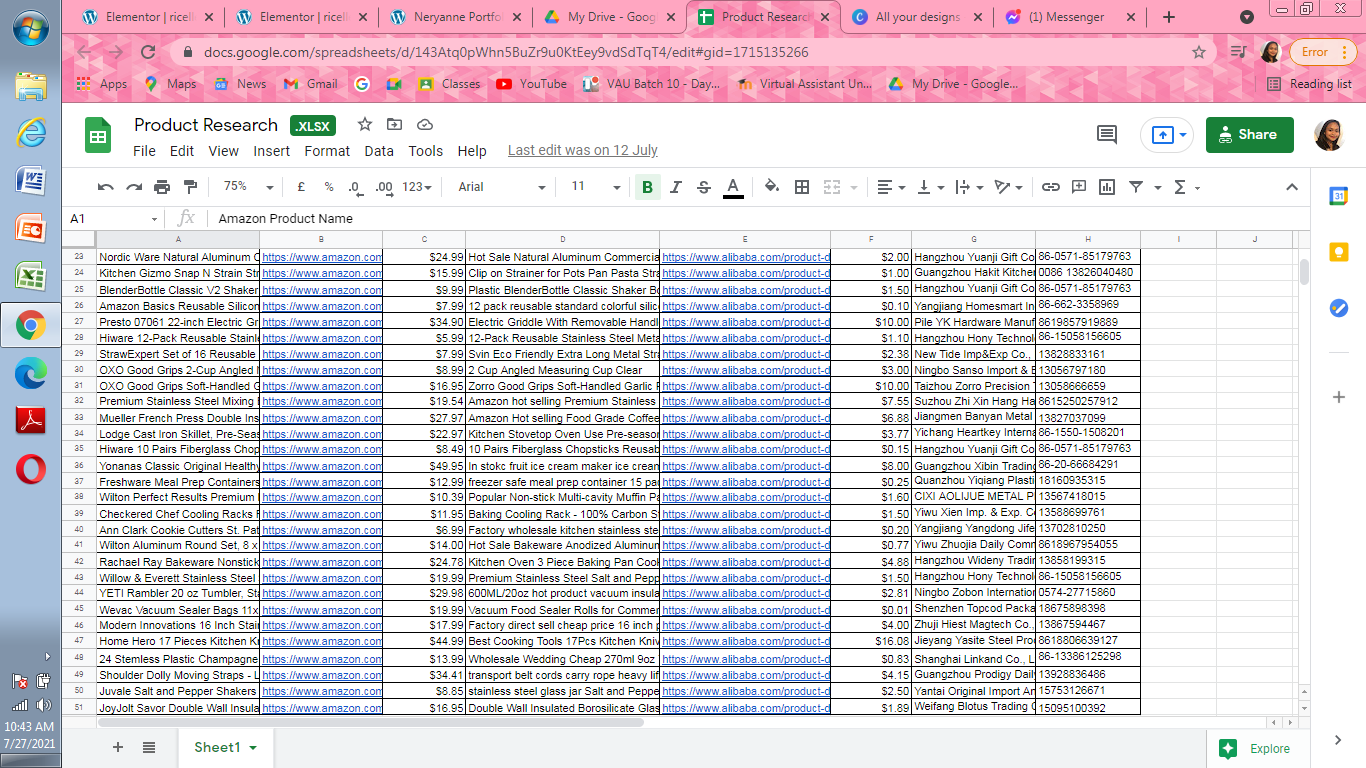The image size is (1366, 768).
Task: Get add-ons with plus icon in side panel
Action: 1339,397
